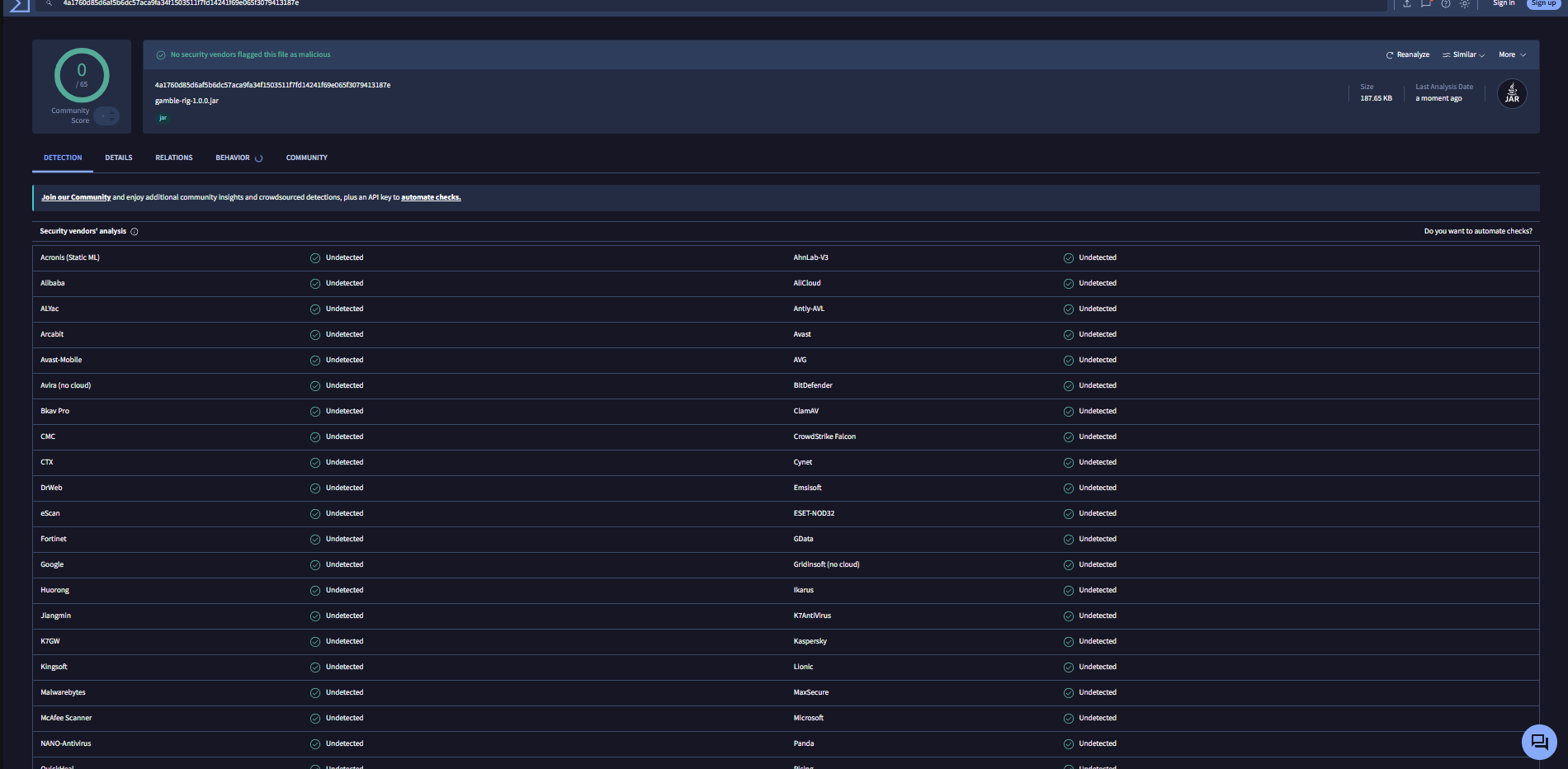This screenshot has width=1568, height=769.
Task: Click vendor name 'DrWeb'
Action: [51, 488]
